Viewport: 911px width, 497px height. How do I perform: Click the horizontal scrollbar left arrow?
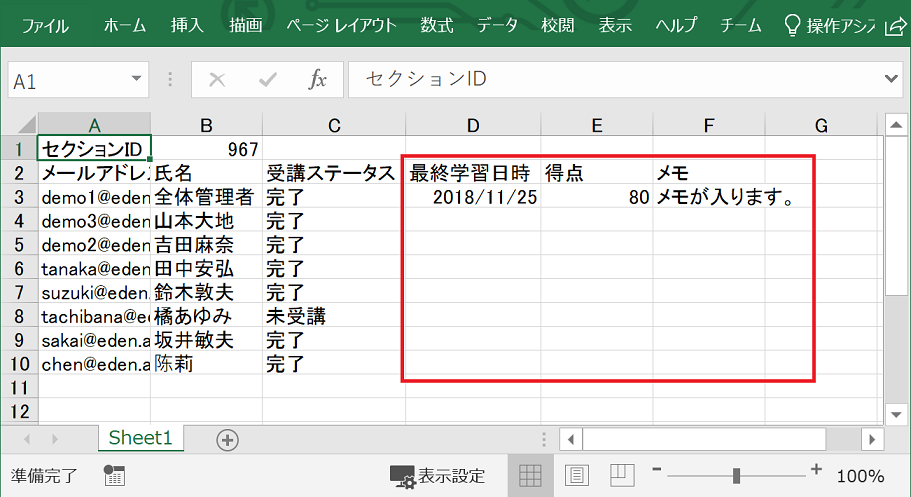(x=571, y=439)
